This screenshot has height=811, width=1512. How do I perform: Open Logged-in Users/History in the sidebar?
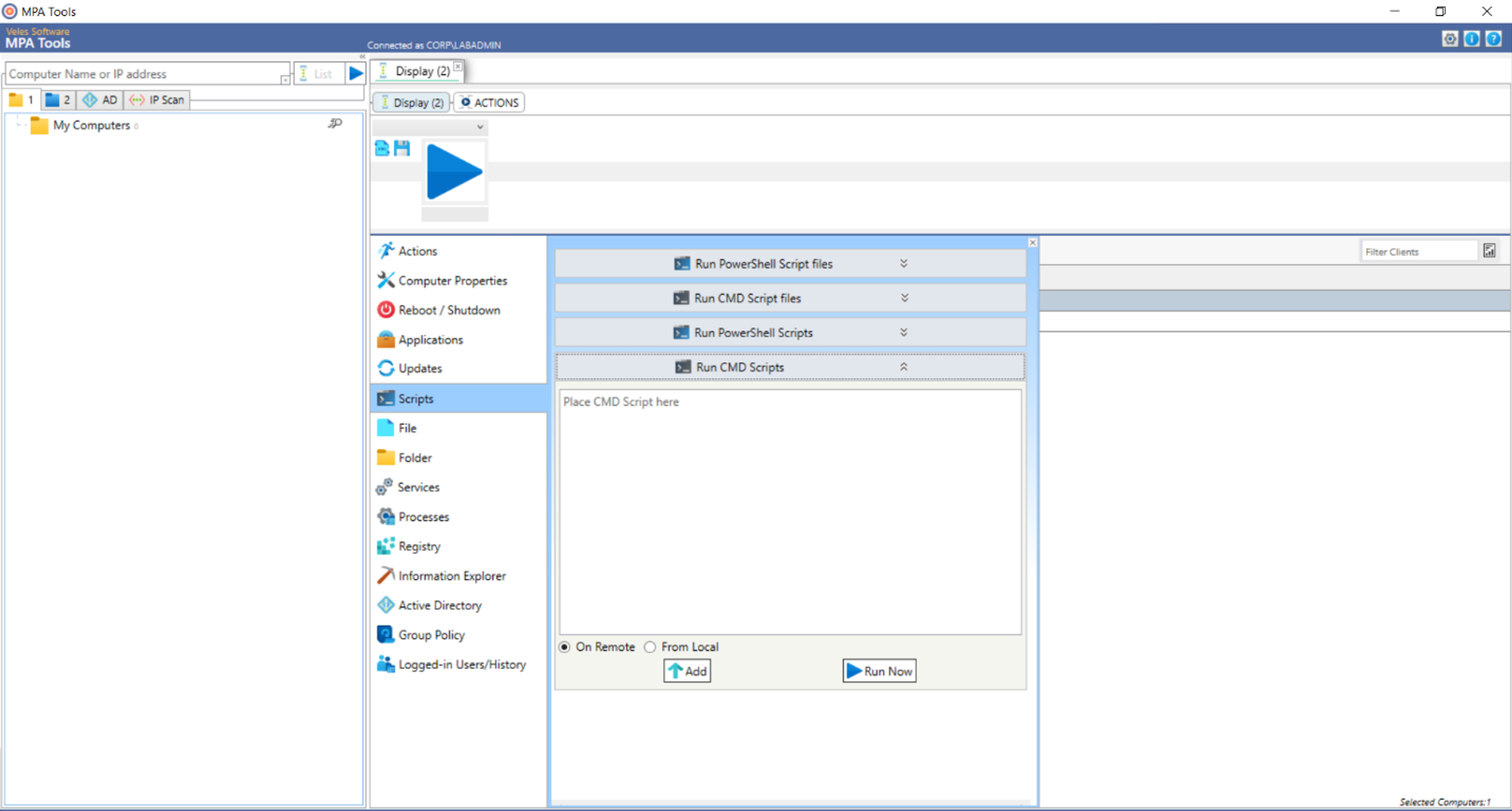pyautogui.click(x=458, y=664)
